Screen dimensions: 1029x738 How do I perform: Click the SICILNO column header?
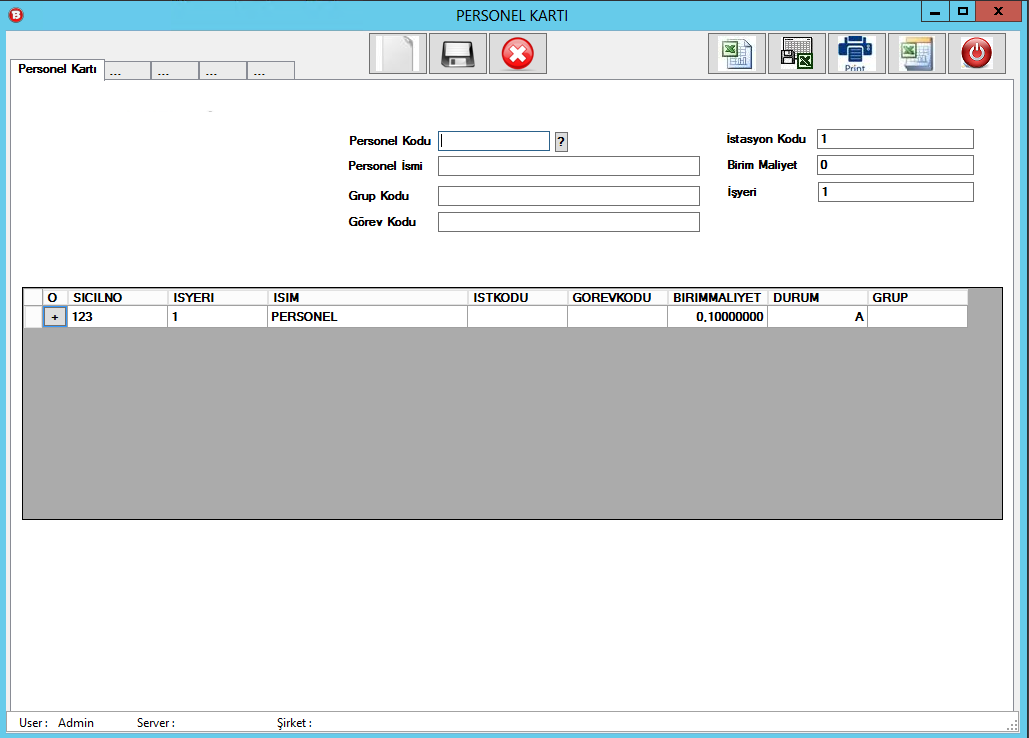(x=117, y=297)
